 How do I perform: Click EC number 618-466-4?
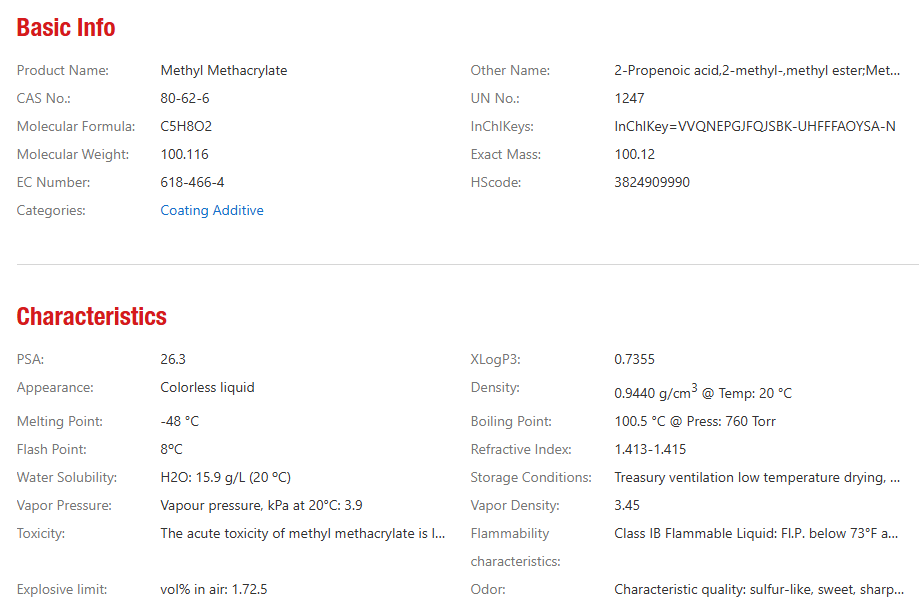[x=192, y=182]
